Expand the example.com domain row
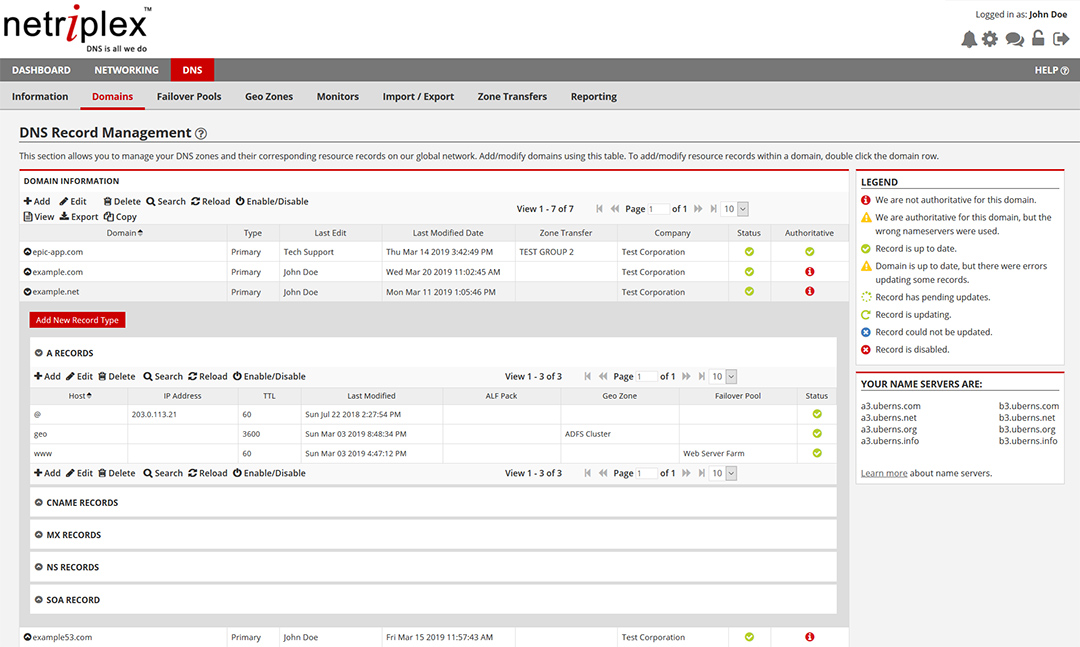 [28, 272]
